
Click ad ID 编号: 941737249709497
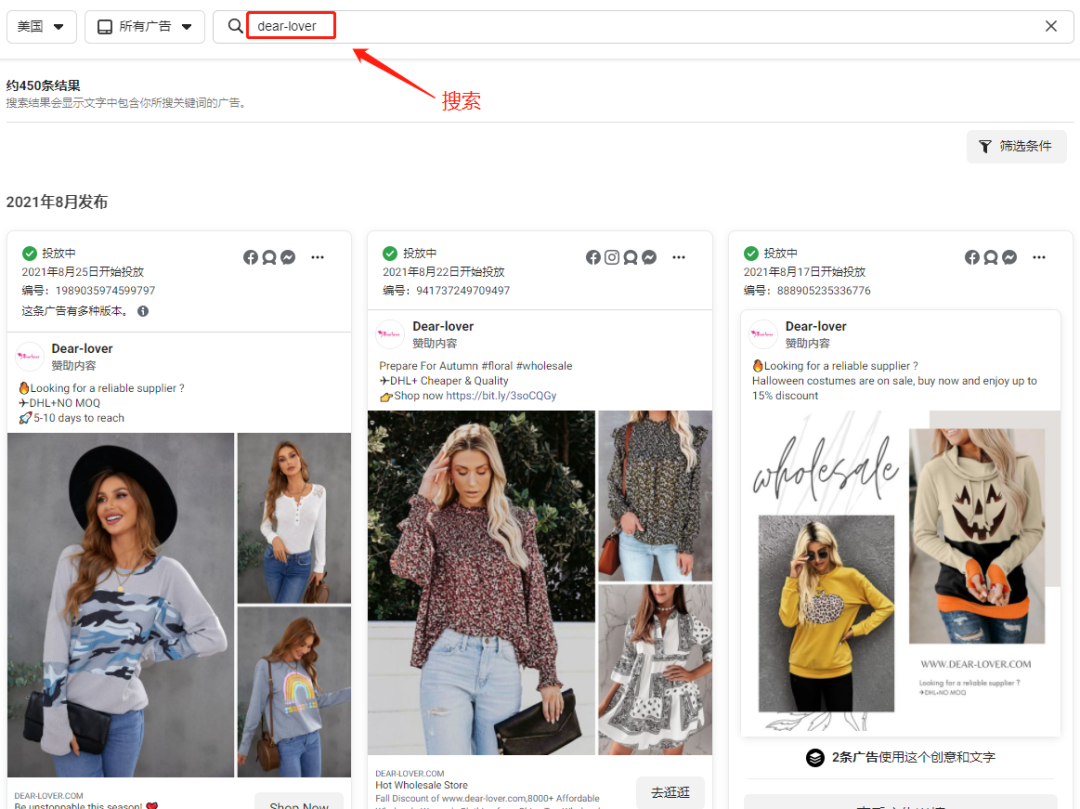[x=446, y=291]
